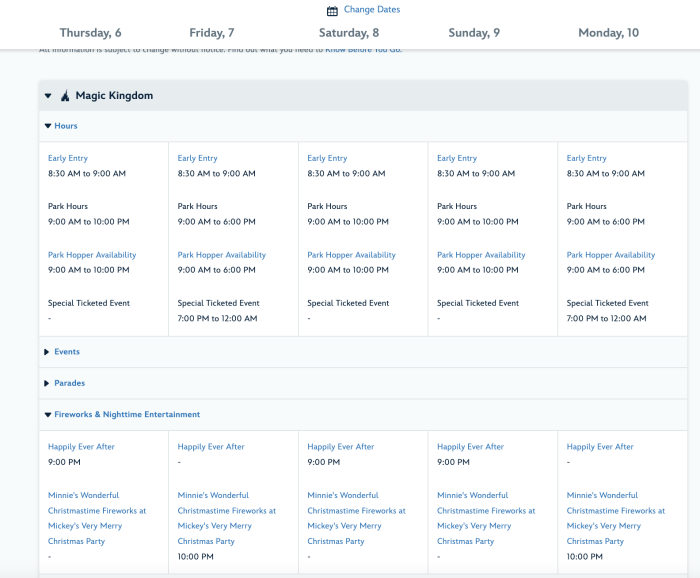Click the Magic Kingdom castle icon
Screen dimensions: 700x578
(x=65, y=97)
